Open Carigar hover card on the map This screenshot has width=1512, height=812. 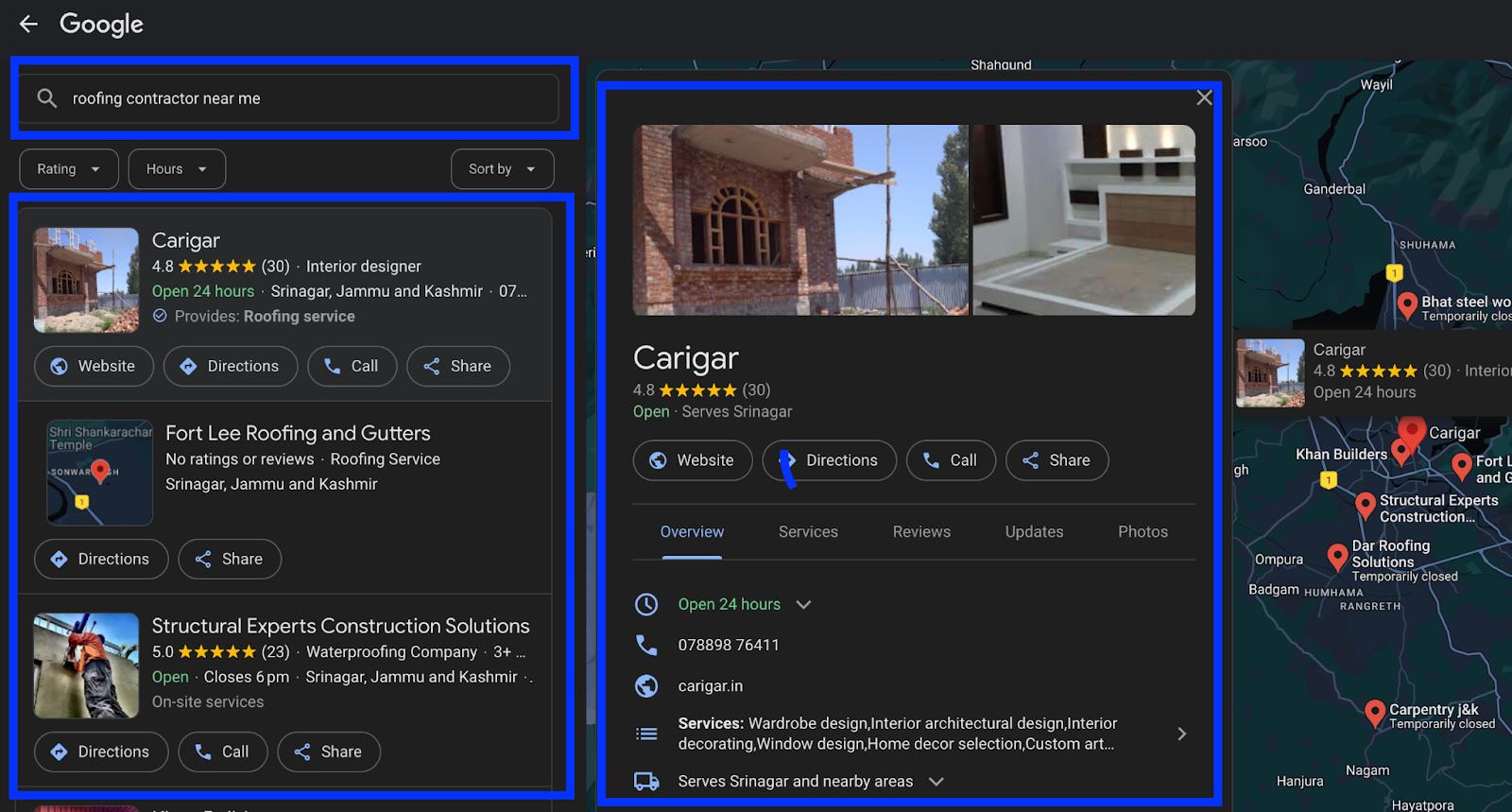coord(1373,372)
